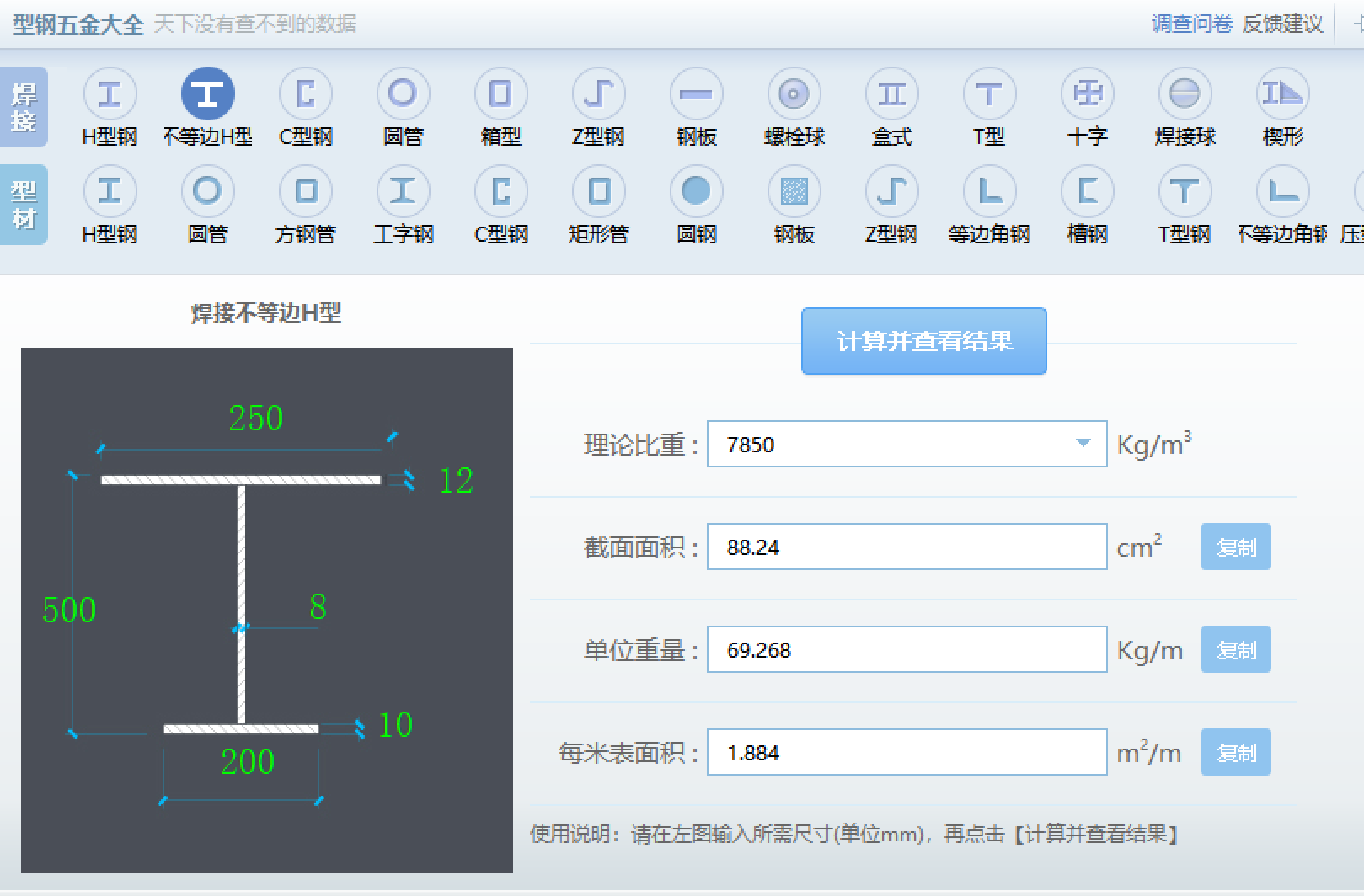Choose the welded T型 section icon
1364x896 pixels.
[x=989, y=93]
